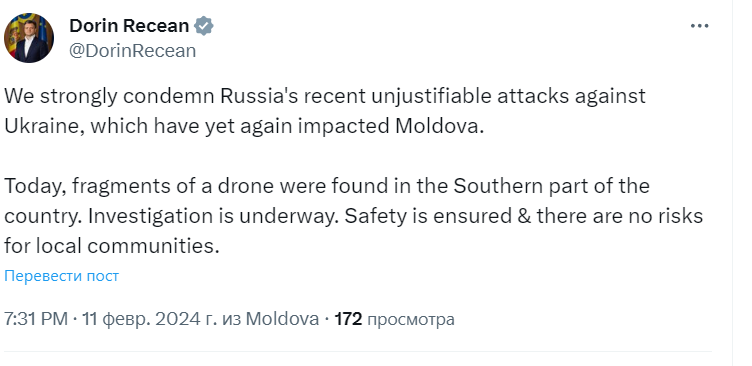The width and height of the screenshot is (752, 366).
Task: Open the 172 просмотра view count
Action: 394,319
